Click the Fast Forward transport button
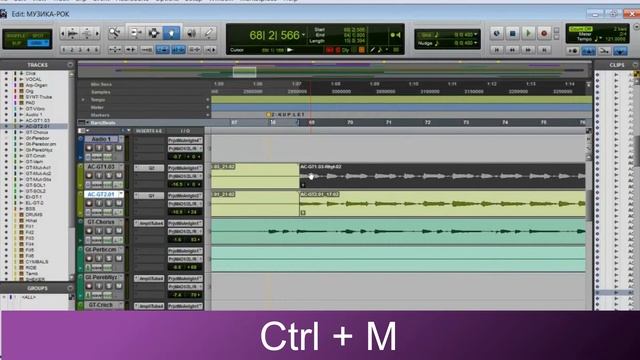Screen dimensions: 640x360 point(528,50)
